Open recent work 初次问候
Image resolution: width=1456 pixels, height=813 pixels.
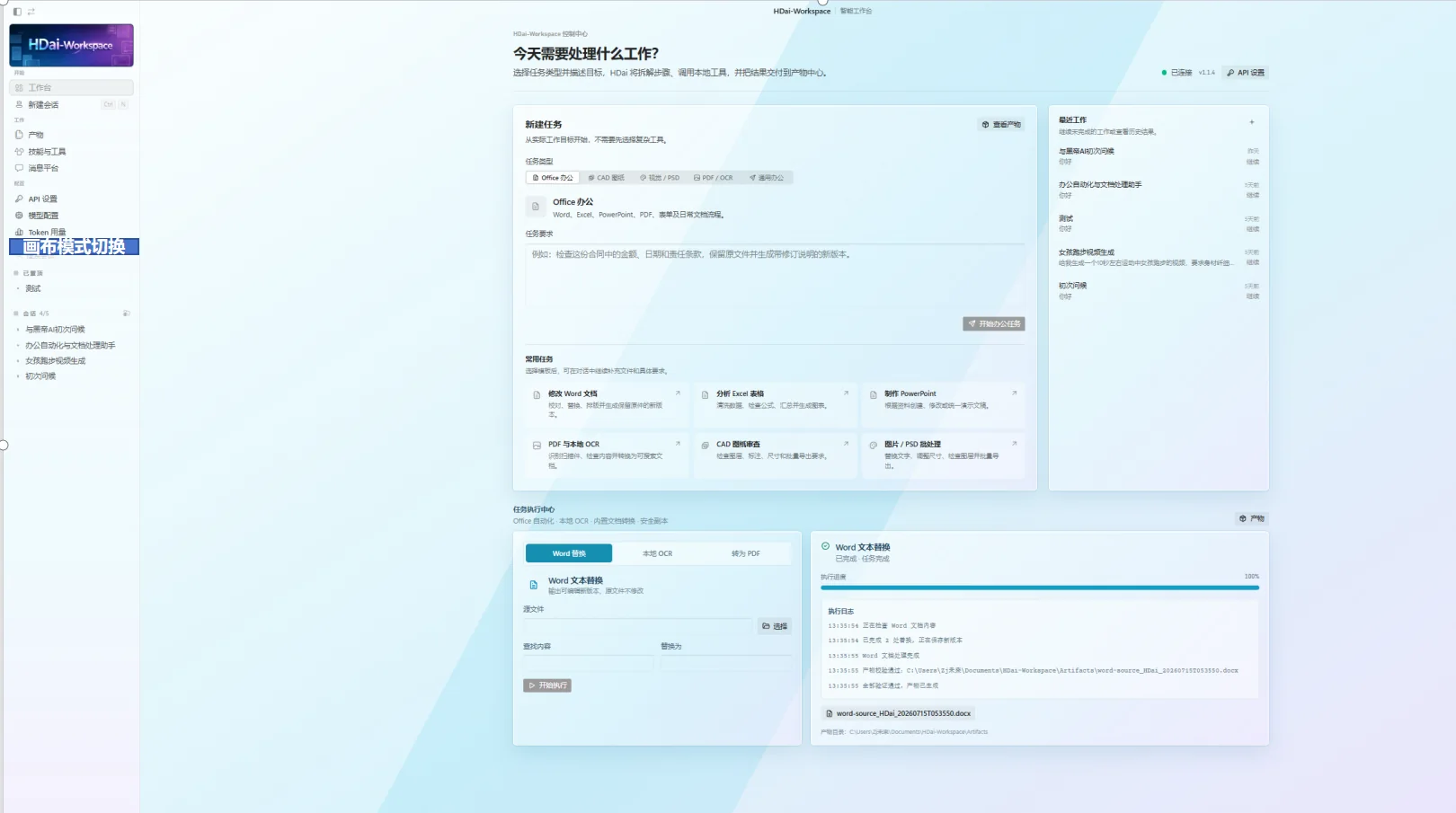pyautogui.click(x=1159, y=291)
